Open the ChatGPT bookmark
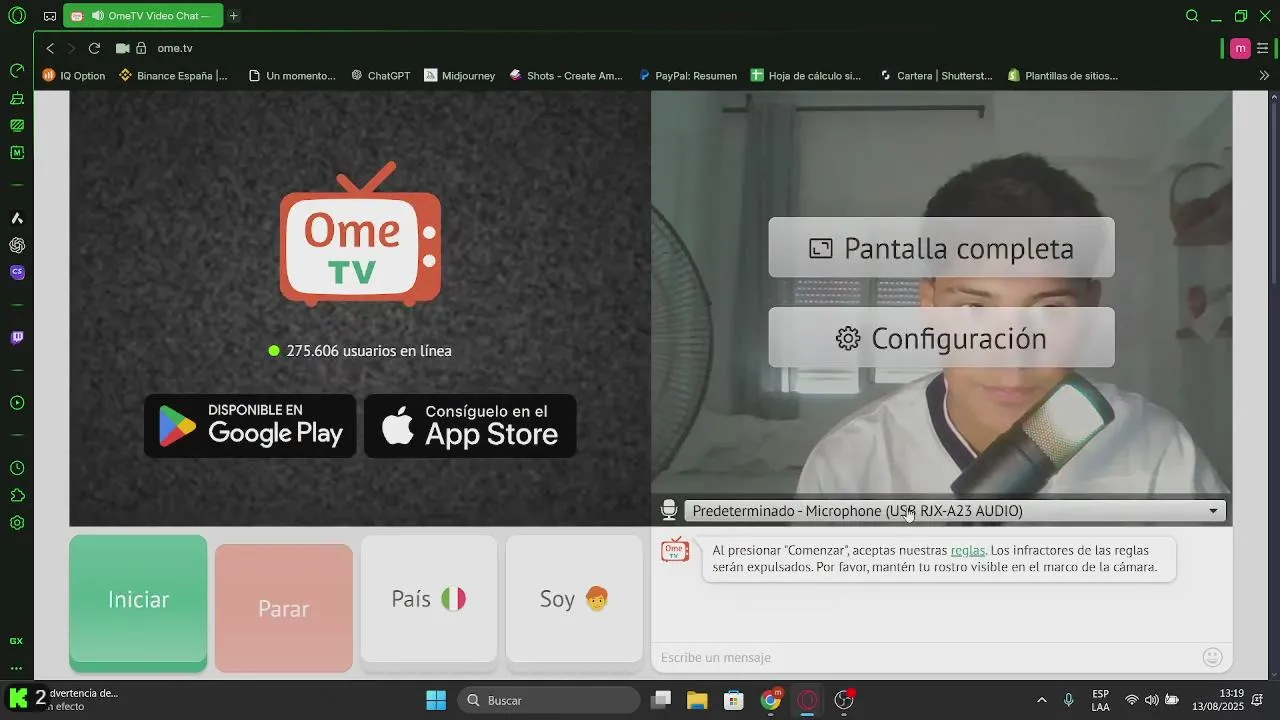This screenshot has width=1280, height=720. click(380, 75)
